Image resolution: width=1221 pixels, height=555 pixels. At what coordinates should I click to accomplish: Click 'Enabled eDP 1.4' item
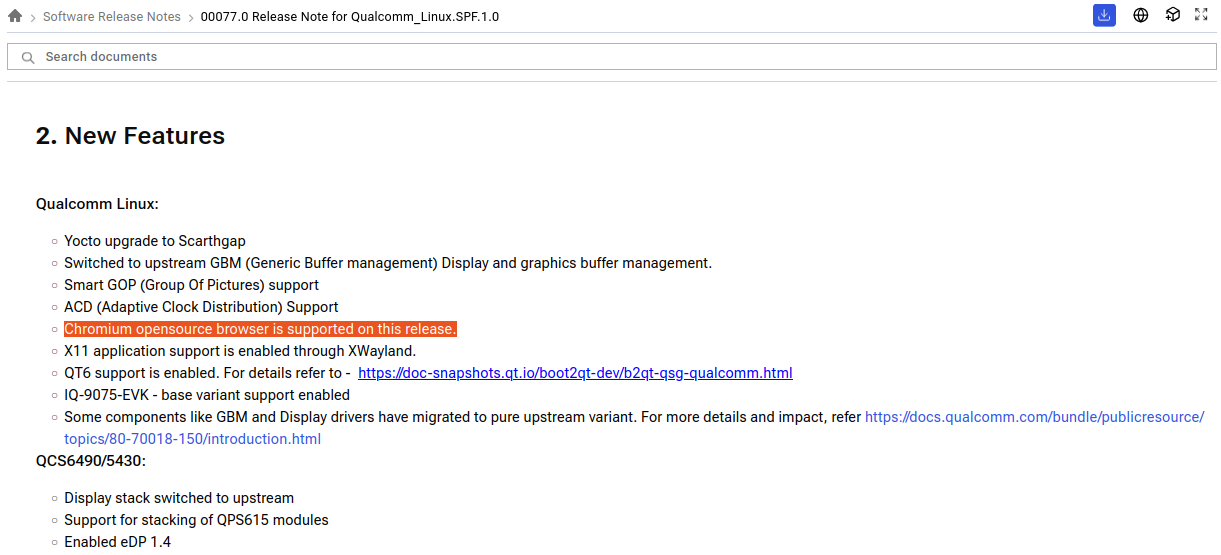point(118,542)
